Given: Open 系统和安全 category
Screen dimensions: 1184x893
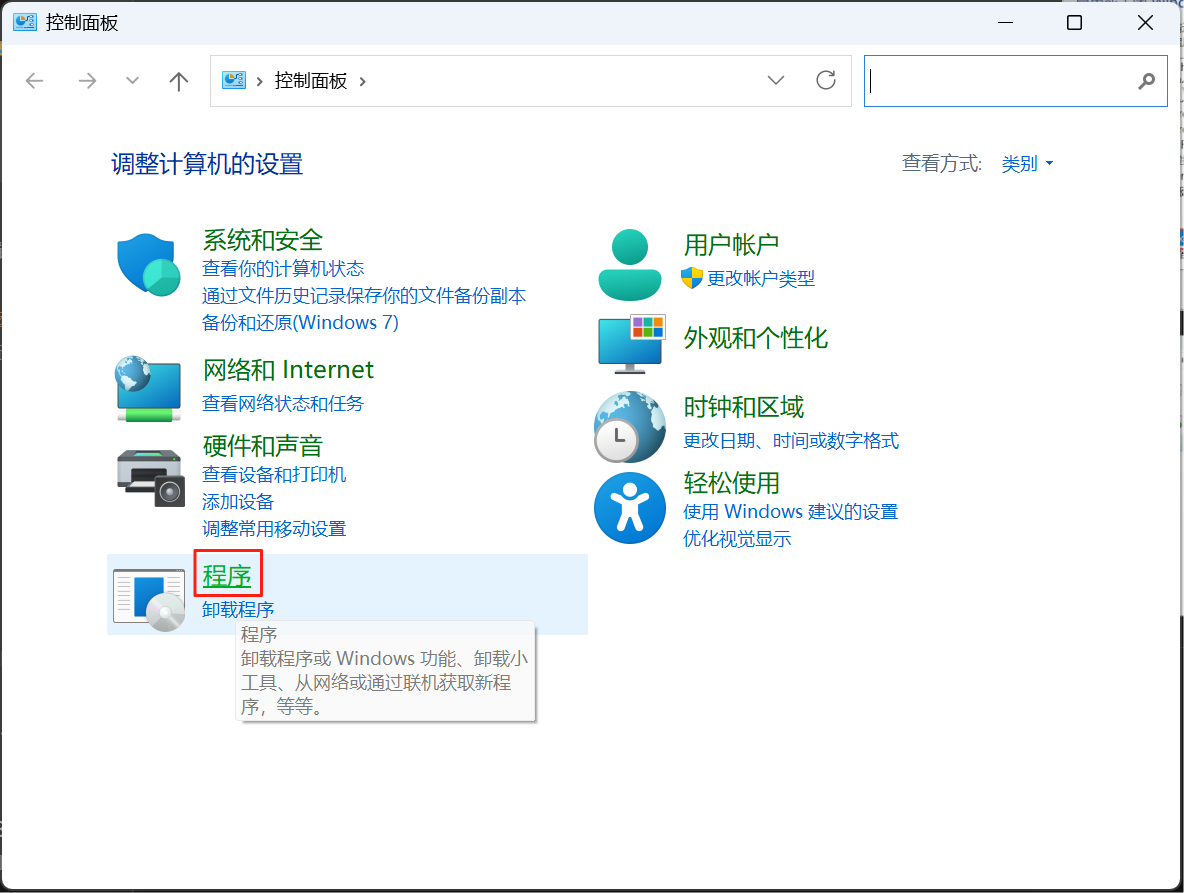Looking at the screenshot, I should pos(262,240).
